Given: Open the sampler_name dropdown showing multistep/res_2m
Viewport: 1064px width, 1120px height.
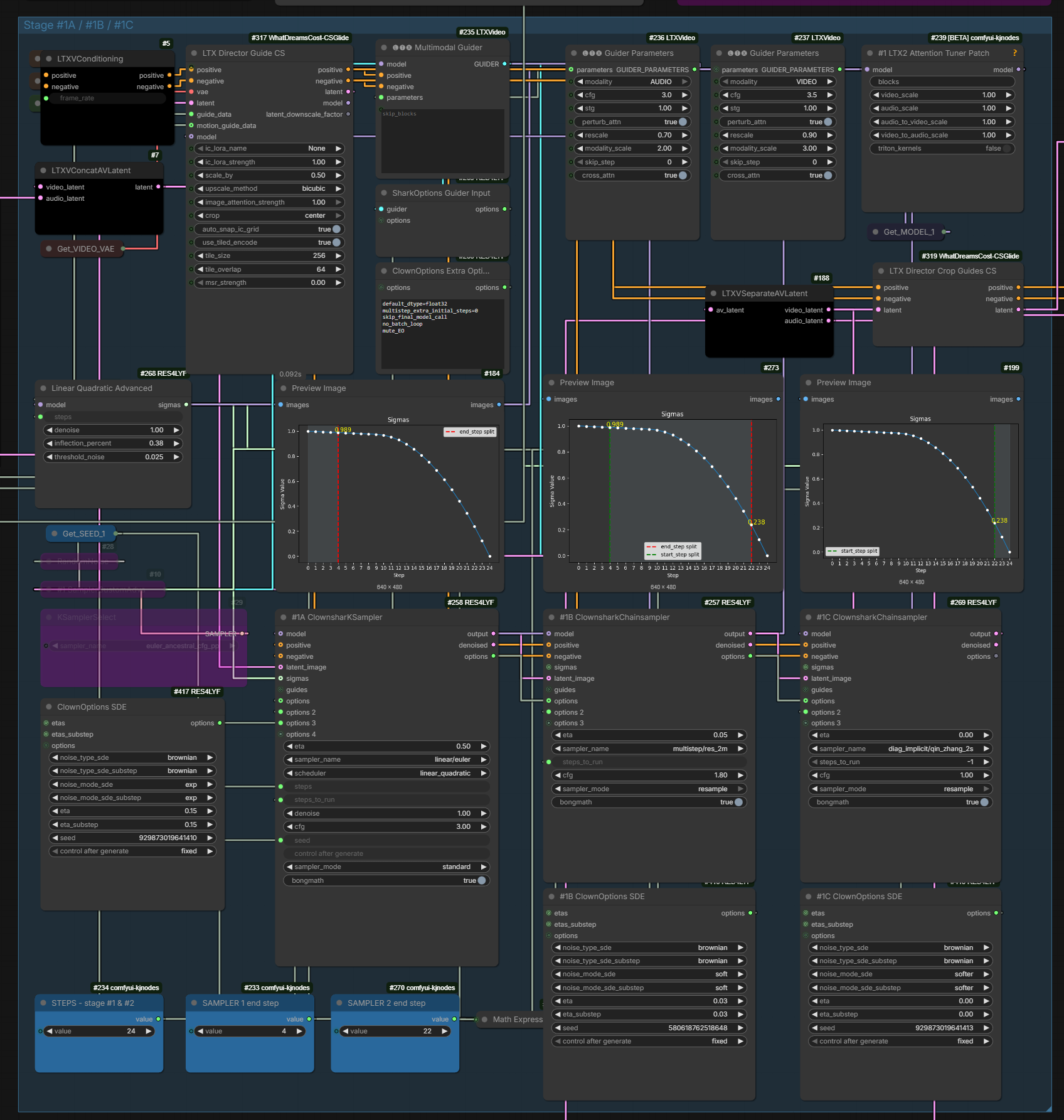Looking at the screenshot, I should [x=649, y=749].
